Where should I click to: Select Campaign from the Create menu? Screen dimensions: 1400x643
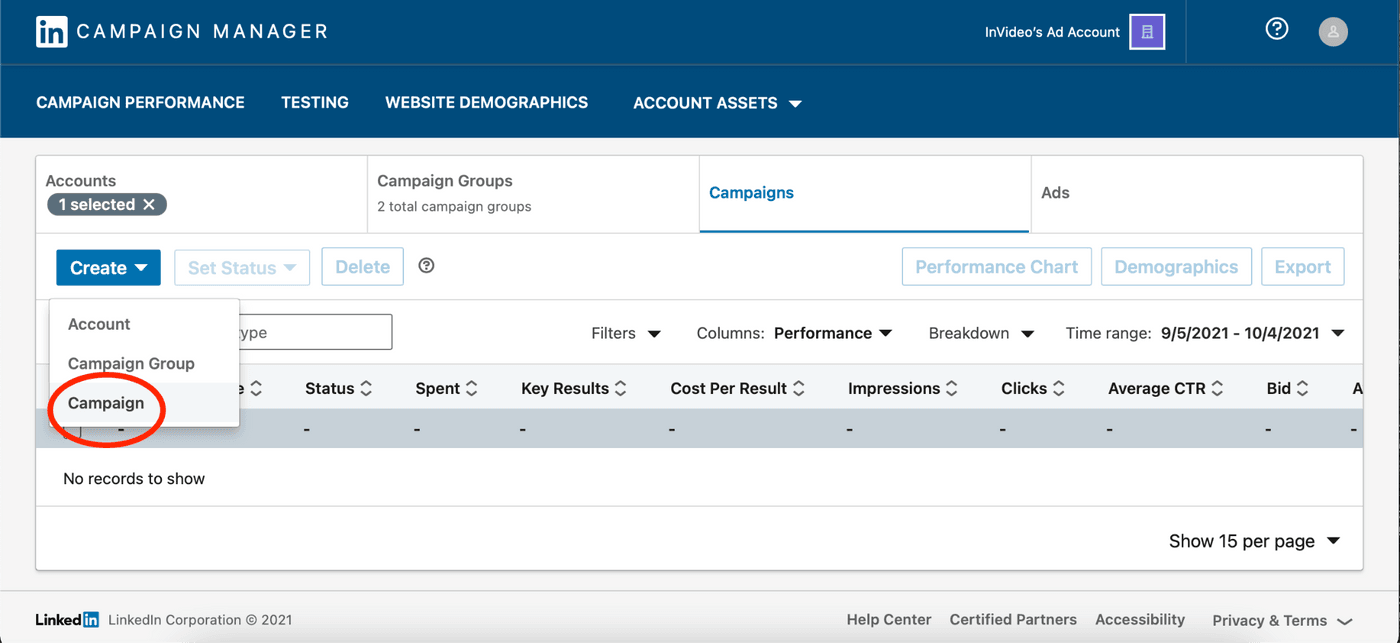(x=106, y=403)
